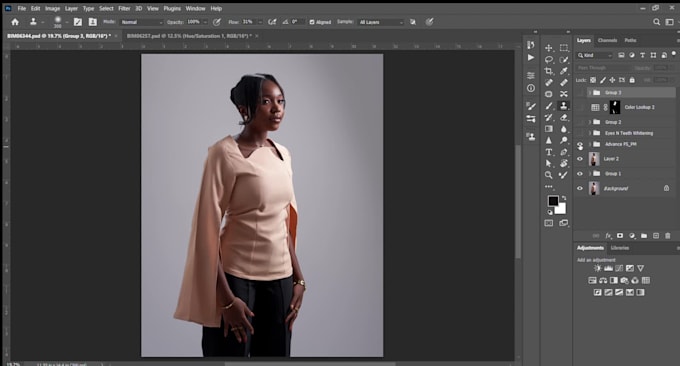Expand the Advance FS_PM folder
The height and width of the screenshot is (366, 680).
(x=590, y=144)
